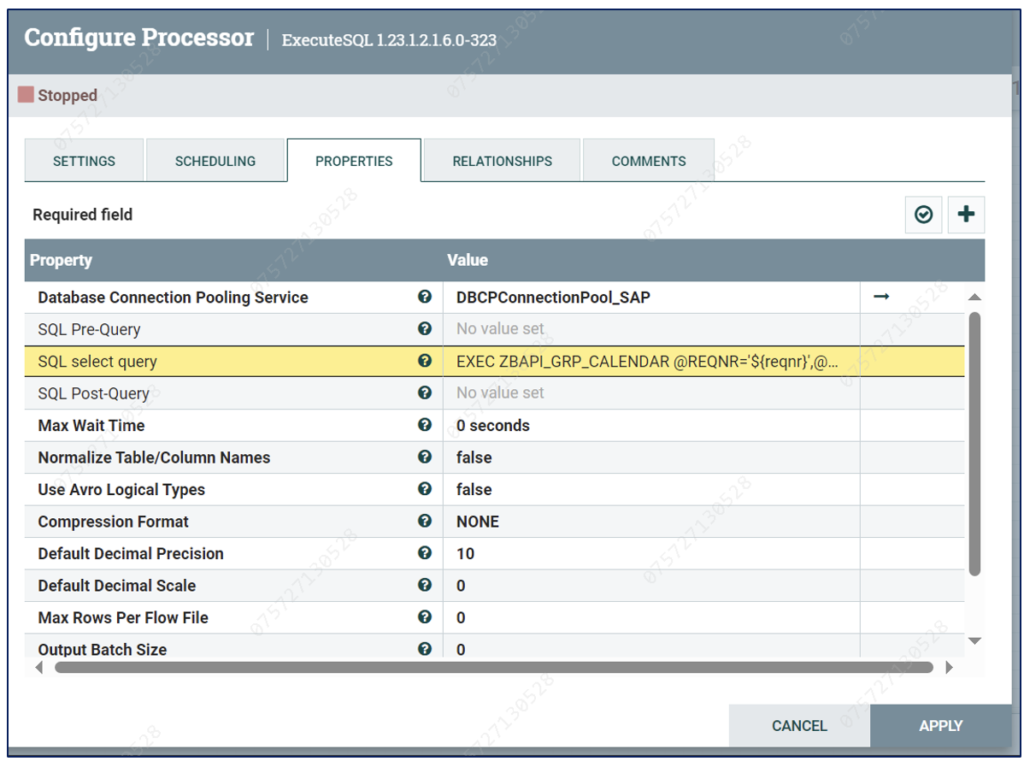1024x761 pixels.
Task: Edit Default Decimal Precision value 10
Action: tap(651, 553)
